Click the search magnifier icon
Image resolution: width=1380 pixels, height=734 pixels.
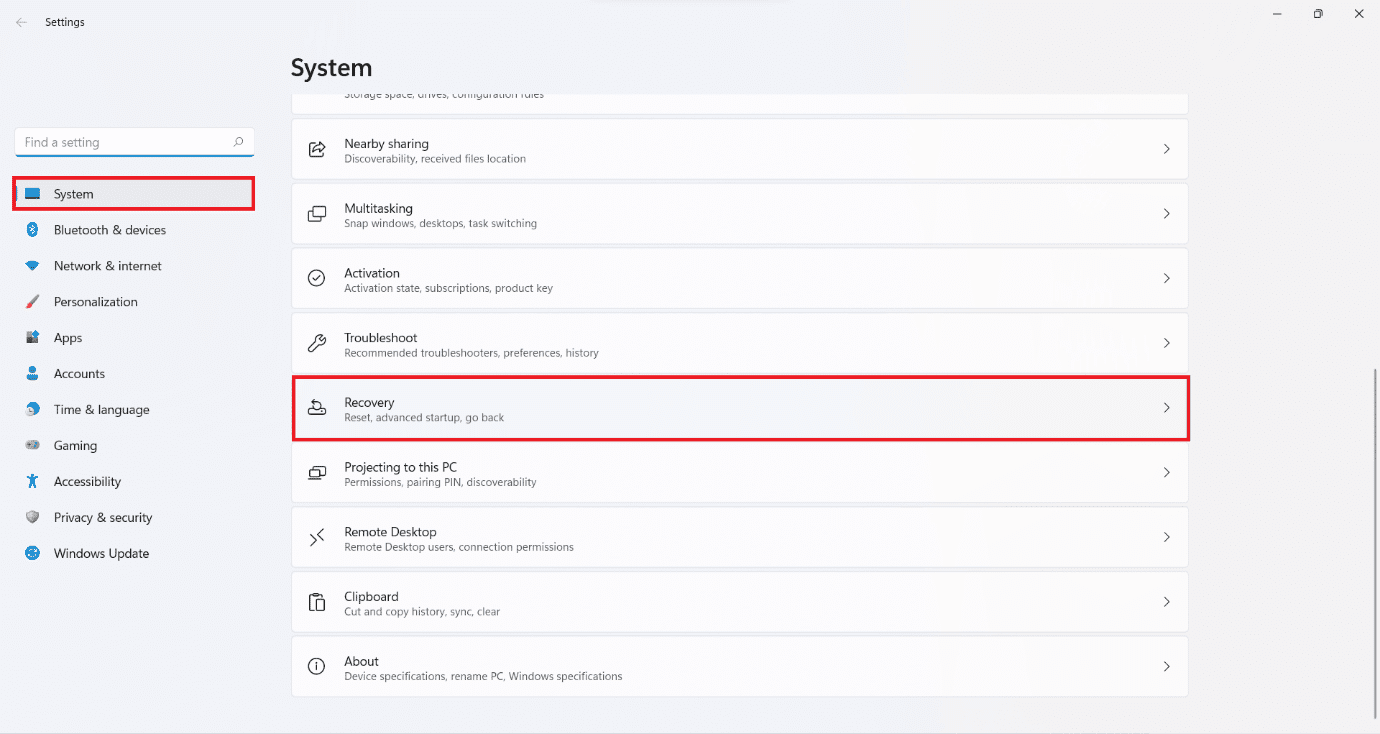[238, 142]
